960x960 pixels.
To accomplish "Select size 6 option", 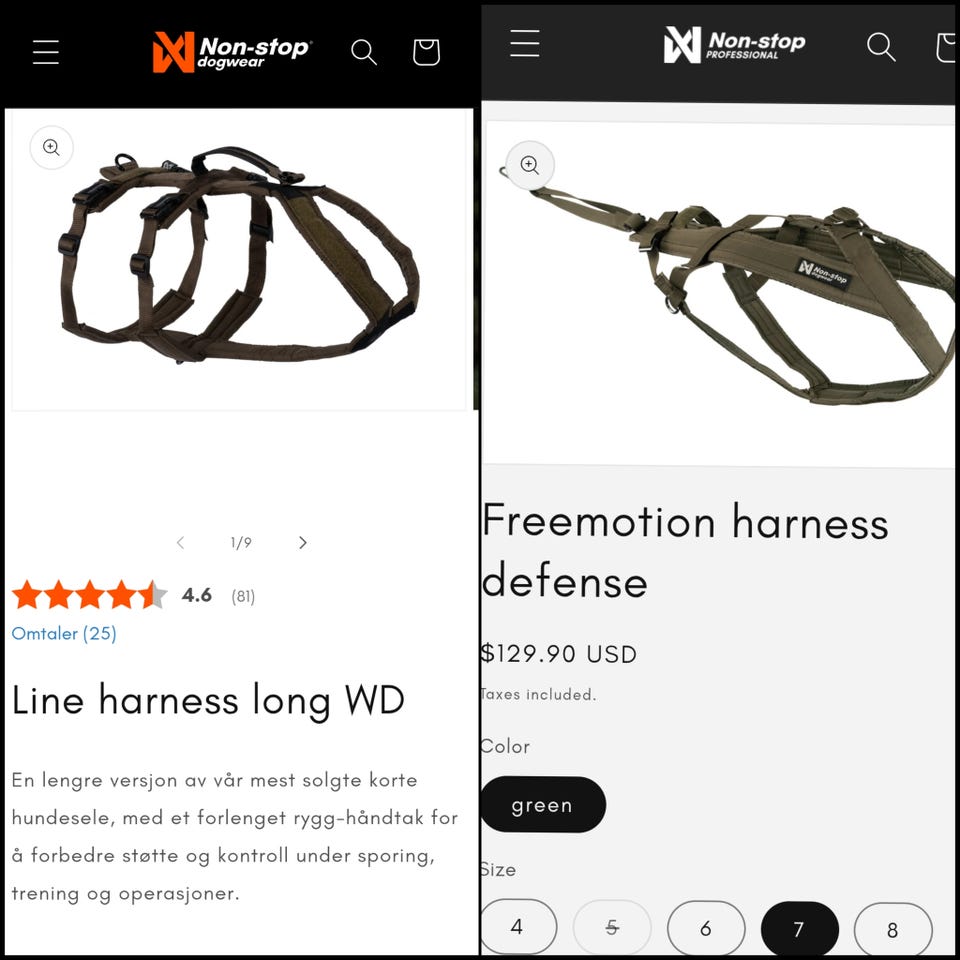I will 706,928.
